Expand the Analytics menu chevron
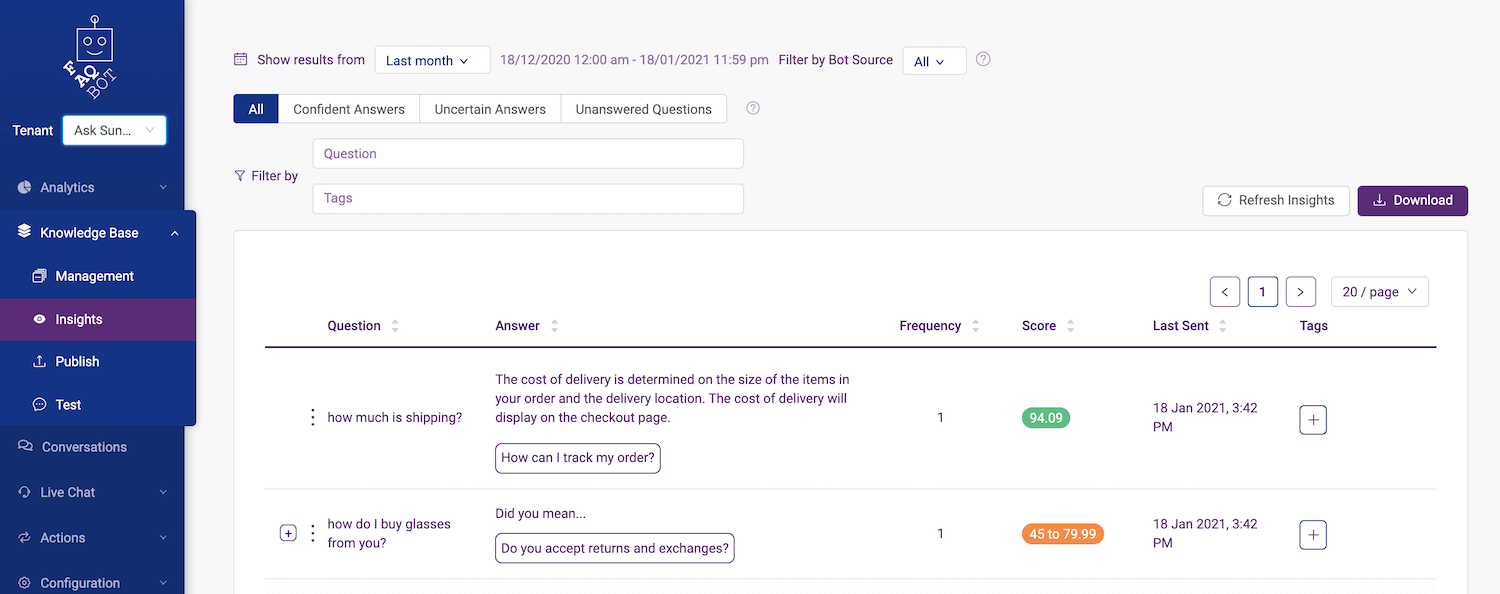This screenshot has height=594, width=1500. pos(164,188)
